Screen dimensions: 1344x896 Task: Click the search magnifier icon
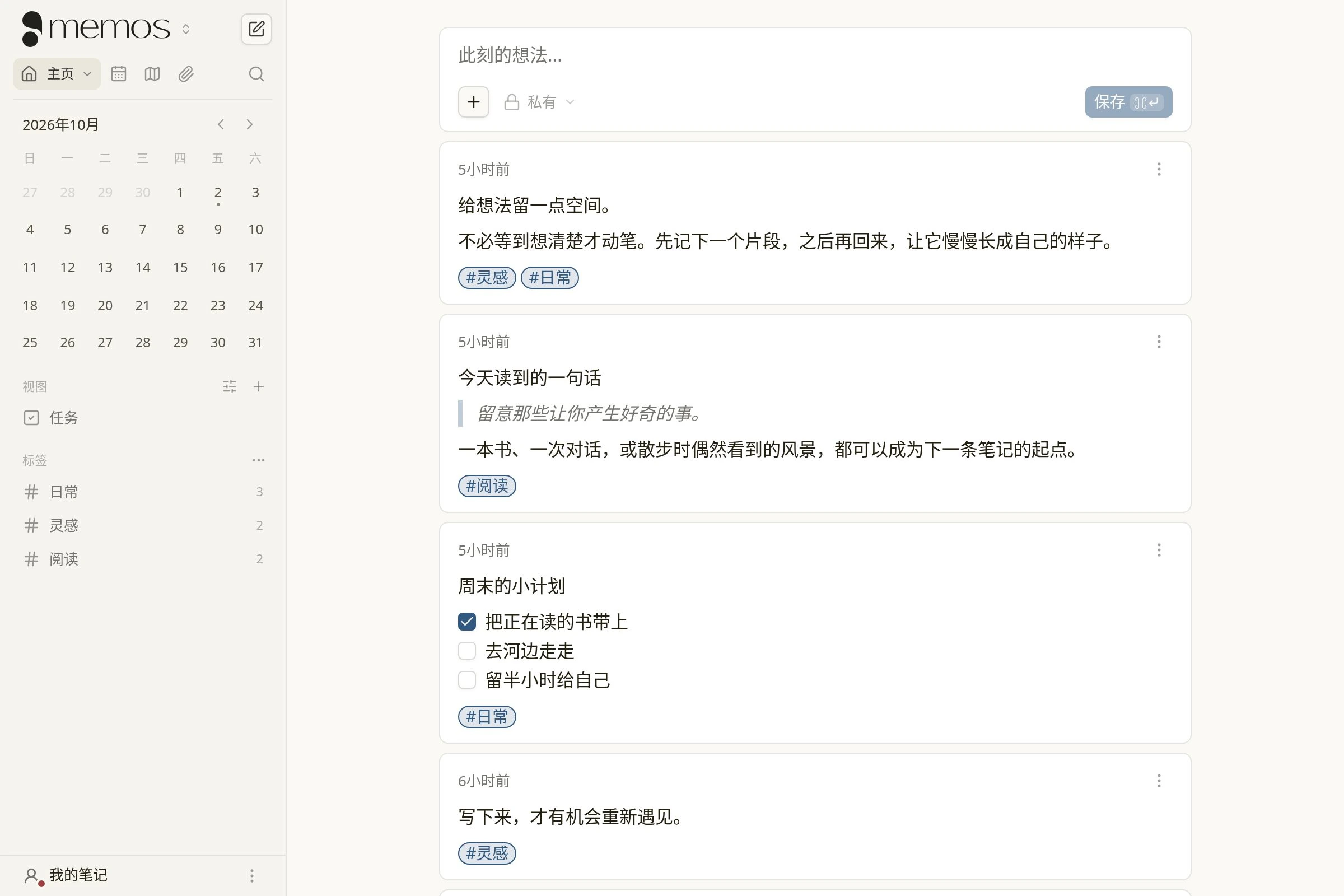click(256, 74)
